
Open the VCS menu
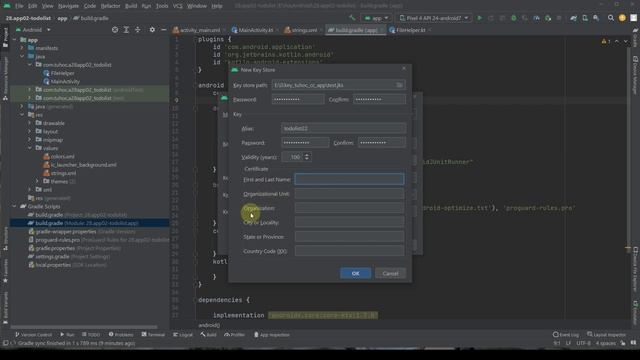point(178,6)
